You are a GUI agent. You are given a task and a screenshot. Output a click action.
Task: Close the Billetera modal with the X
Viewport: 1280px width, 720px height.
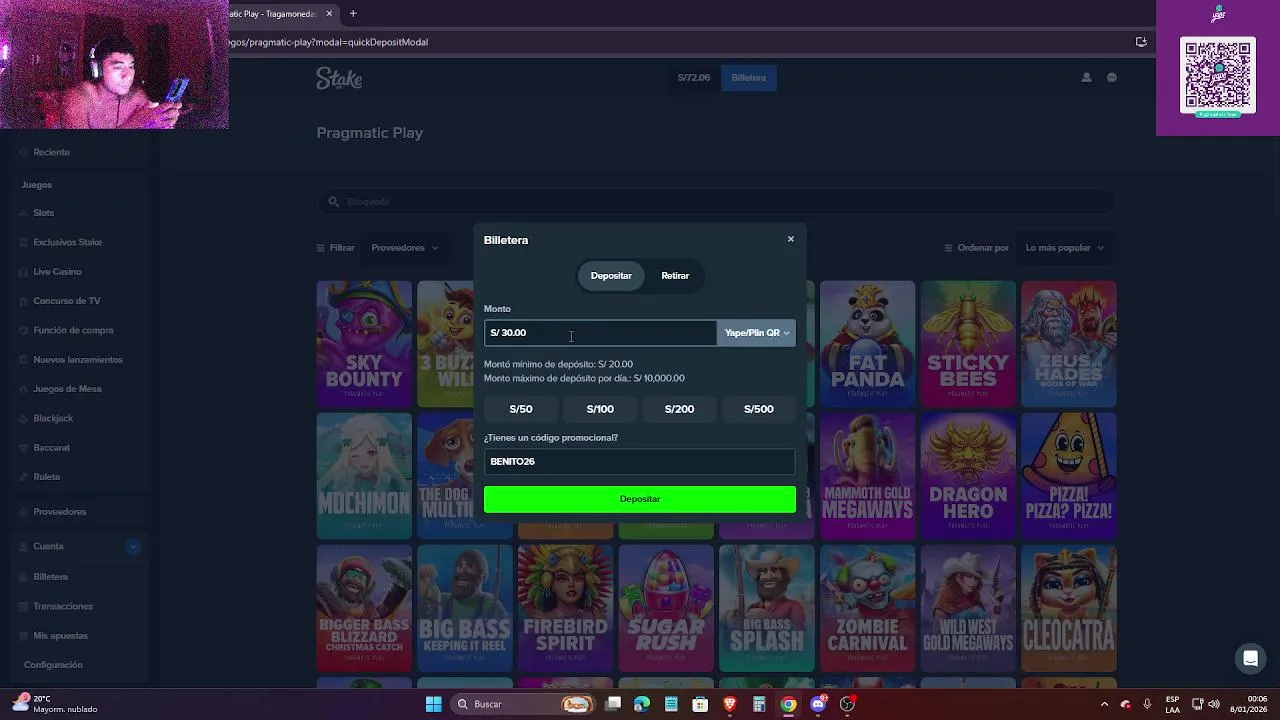point(790,239)
